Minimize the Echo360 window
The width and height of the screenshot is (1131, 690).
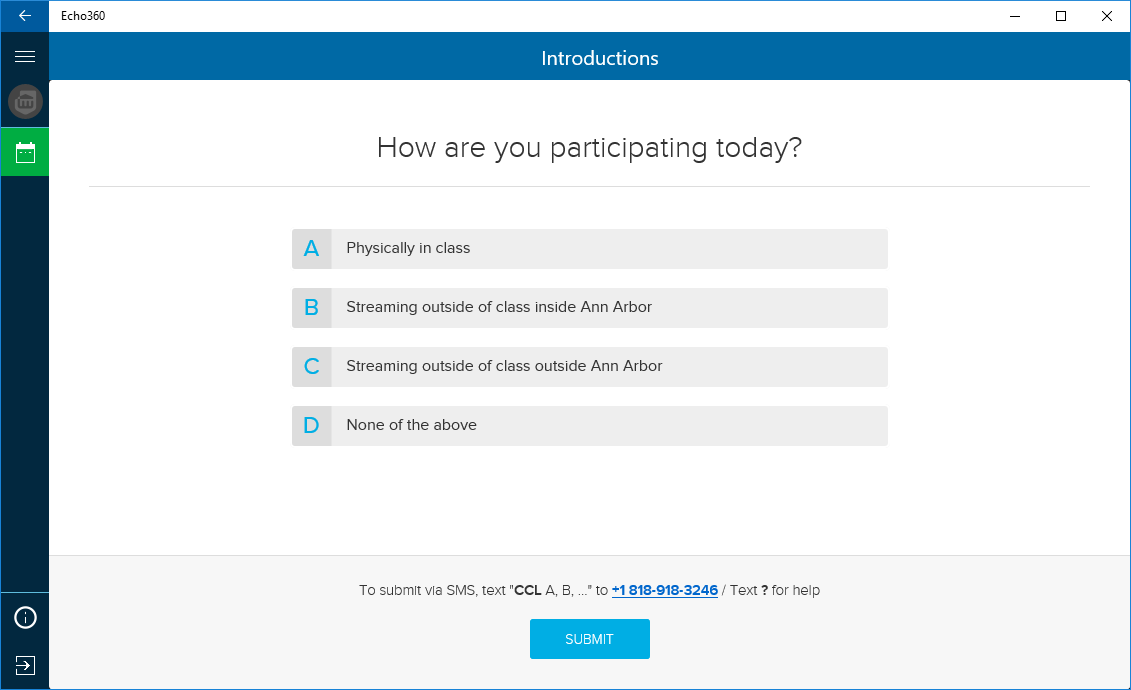click(x=1015, y=16)
